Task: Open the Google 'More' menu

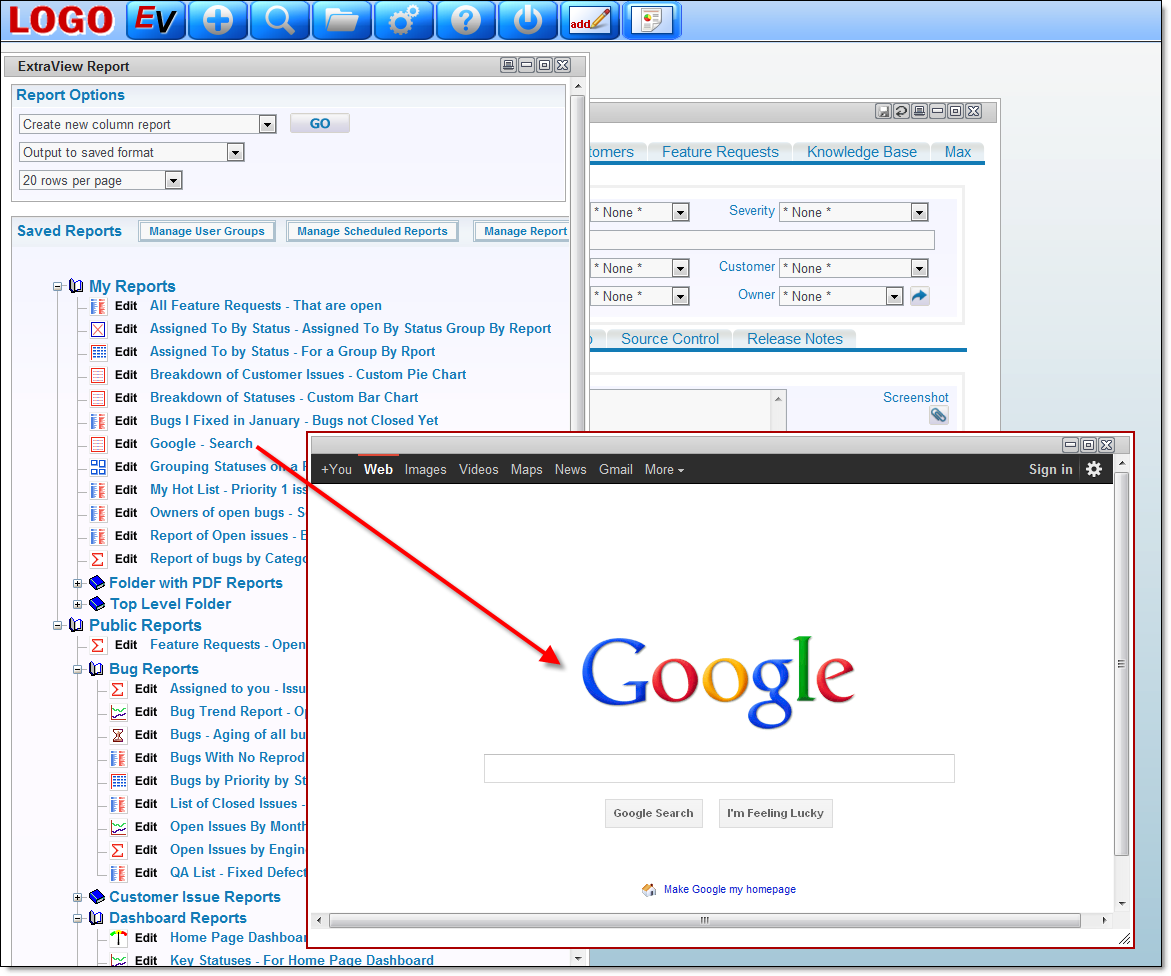Action: click(x=664, y=470)
